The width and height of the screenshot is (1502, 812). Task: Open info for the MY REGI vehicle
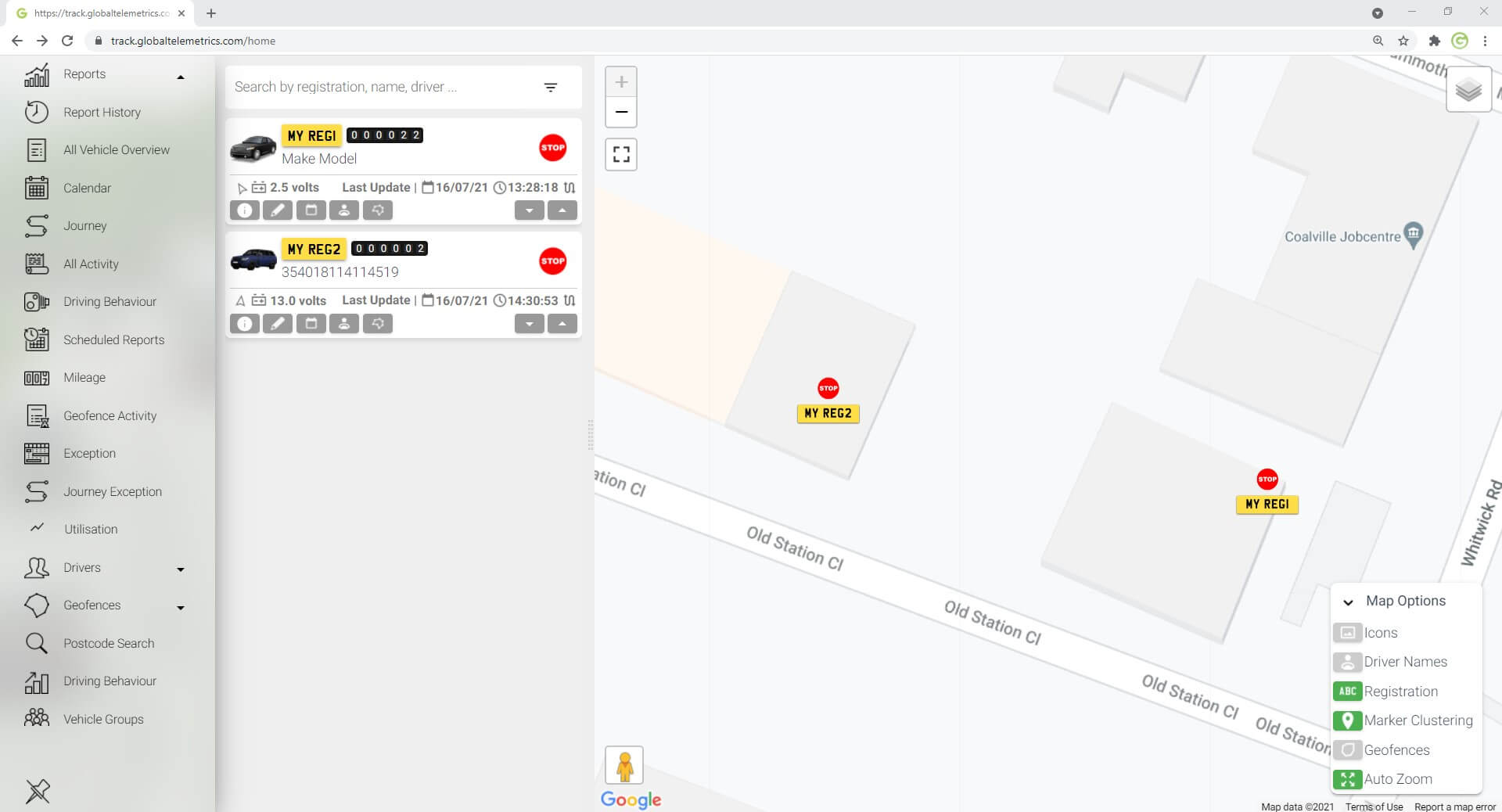[245, 210]
